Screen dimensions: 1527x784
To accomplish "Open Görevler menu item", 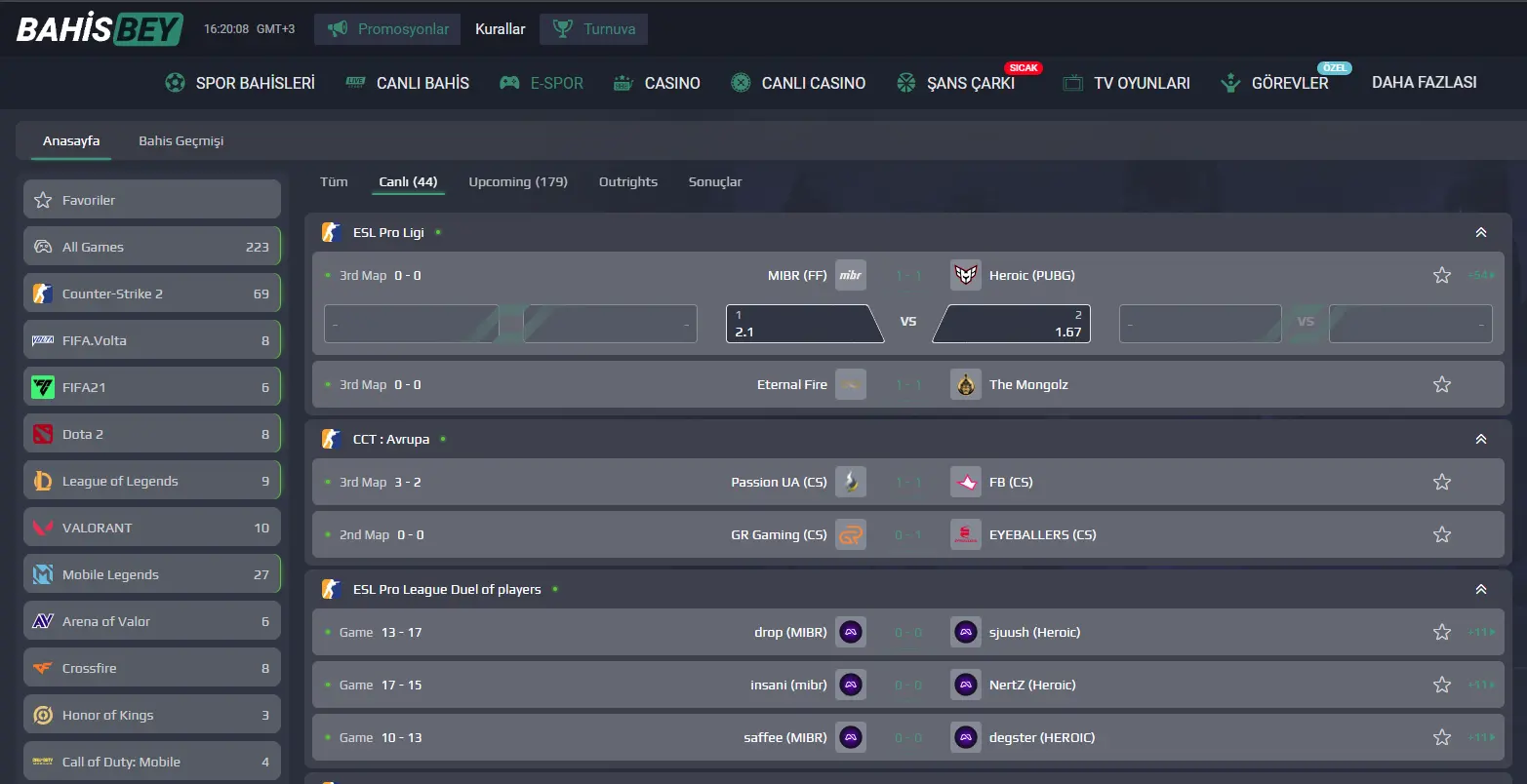I will pyautogui.click(x=1274, y=83).
